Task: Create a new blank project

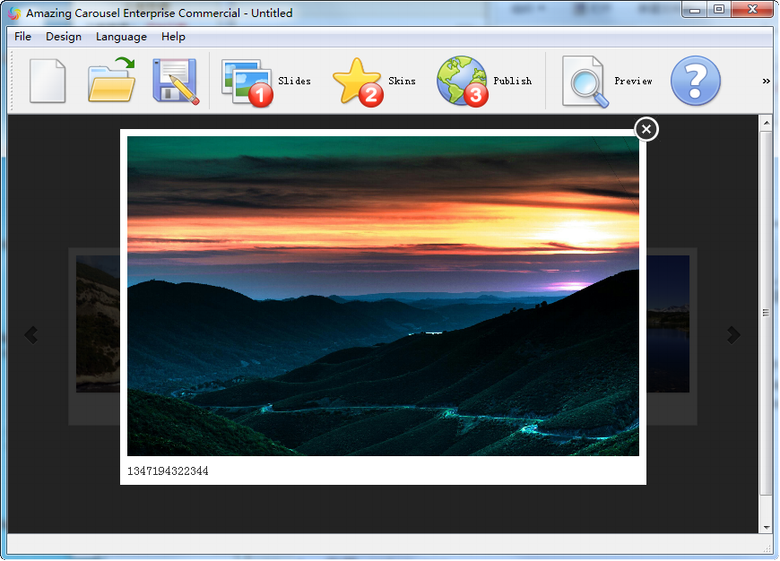Action: tap(47, 81)
